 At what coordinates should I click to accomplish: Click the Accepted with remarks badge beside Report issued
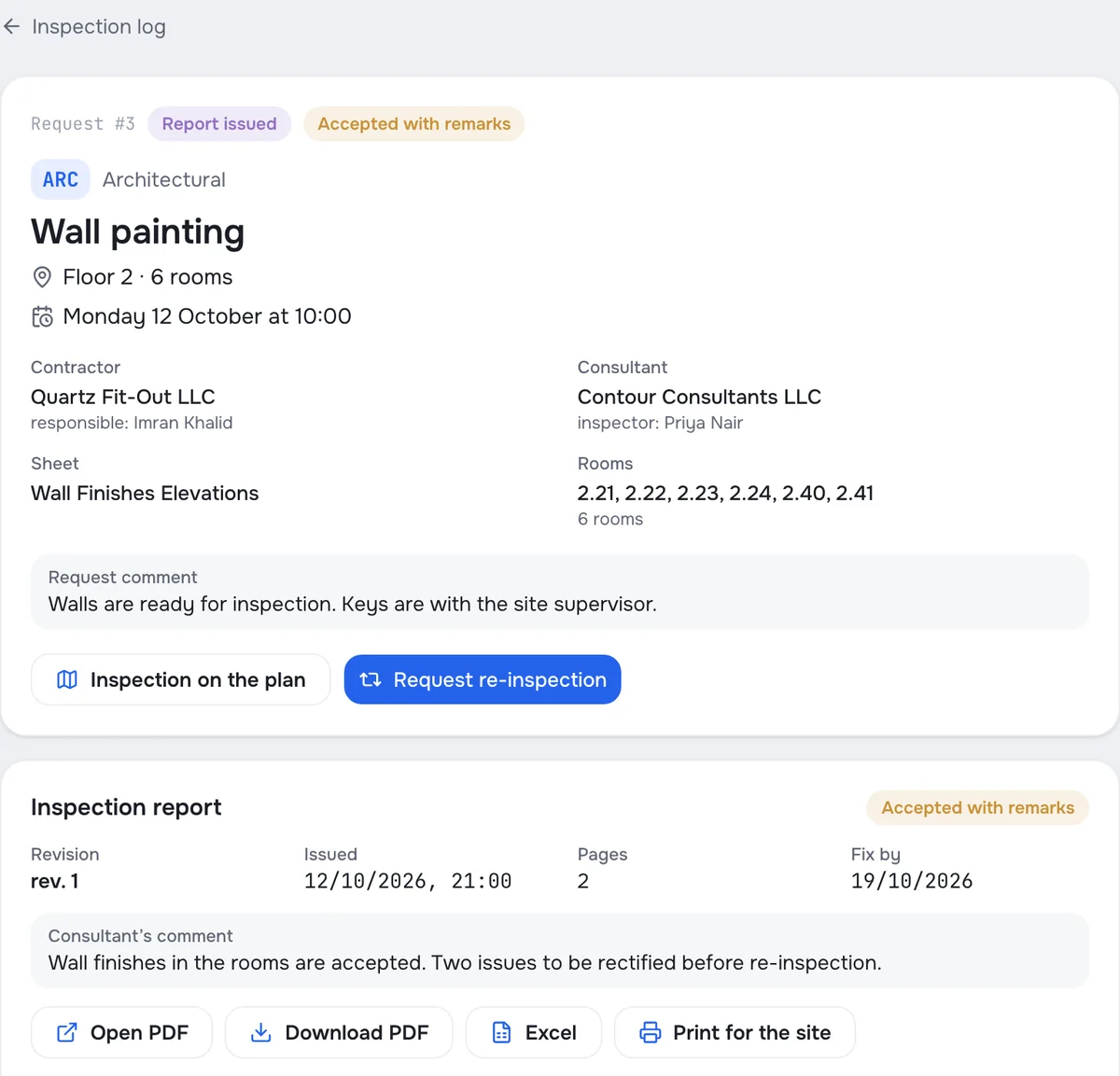413,124
